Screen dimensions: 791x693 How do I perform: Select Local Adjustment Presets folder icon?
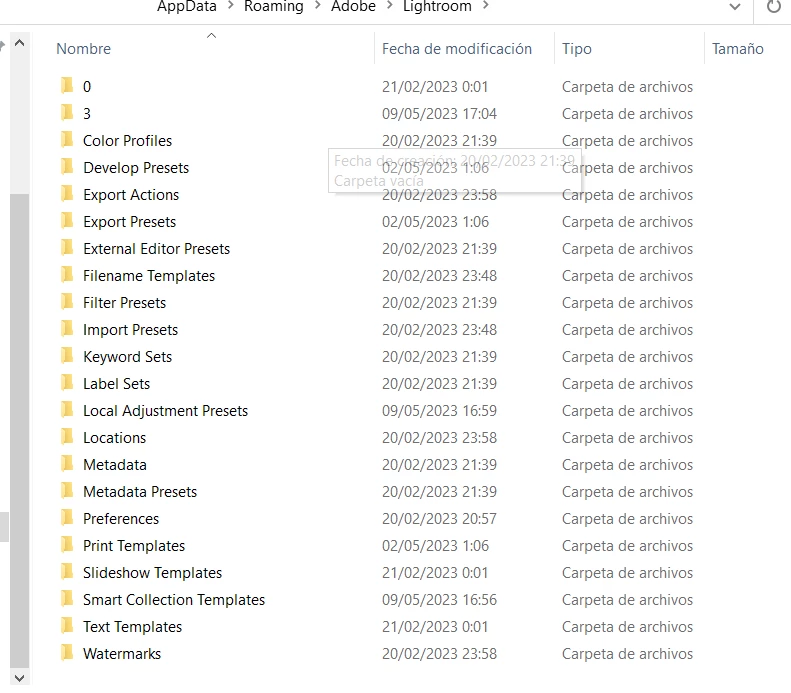[x=67, y=410]
